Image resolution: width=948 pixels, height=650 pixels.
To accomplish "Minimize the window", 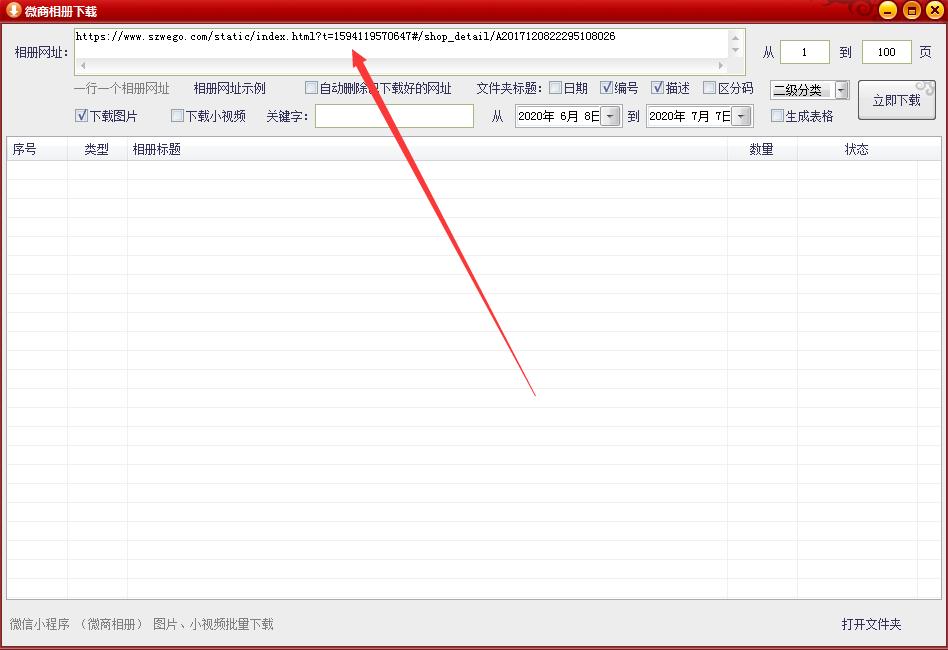I will [x=888, y=10].
